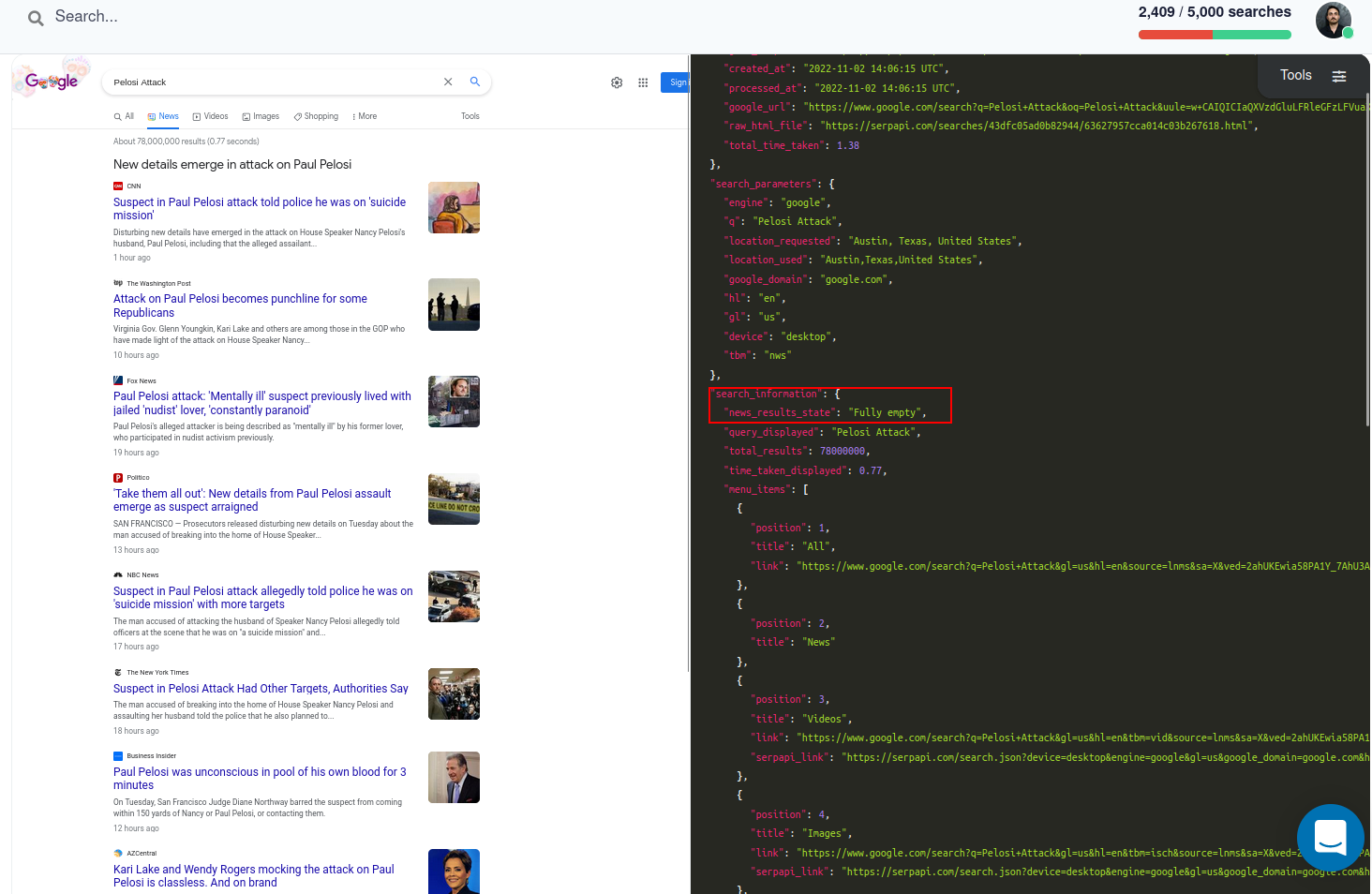The width and height of the screenshot is (1372, 894).
Task: Open the Google apps grid icon
Action: tap(643, 82)
